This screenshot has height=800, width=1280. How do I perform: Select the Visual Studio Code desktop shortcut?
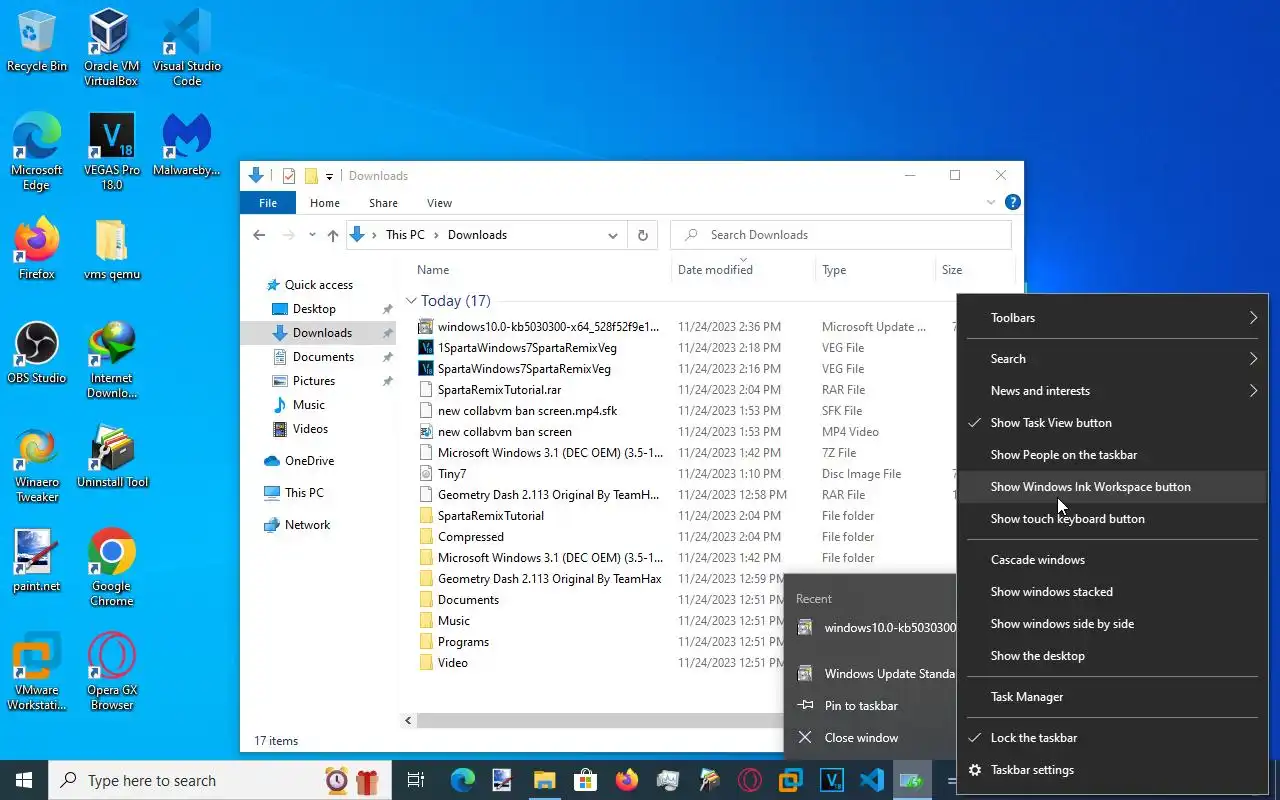(x=186, y=48)
